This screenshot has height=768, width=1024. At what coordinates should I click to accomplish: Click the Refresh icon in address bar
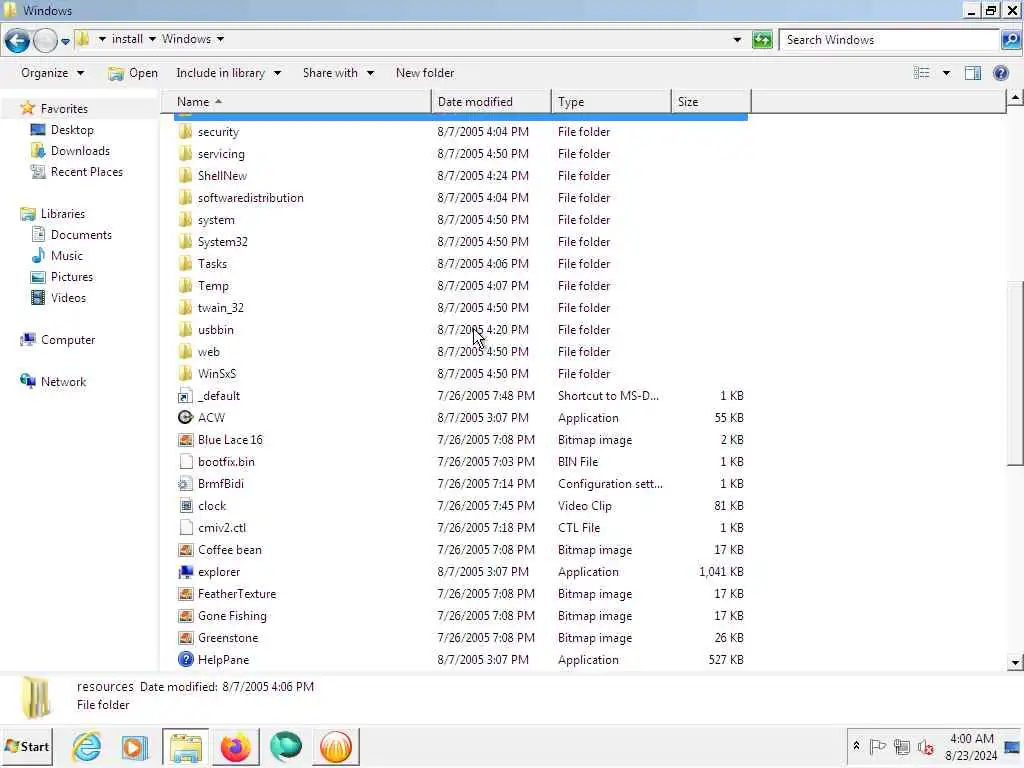tap(762, 40)
